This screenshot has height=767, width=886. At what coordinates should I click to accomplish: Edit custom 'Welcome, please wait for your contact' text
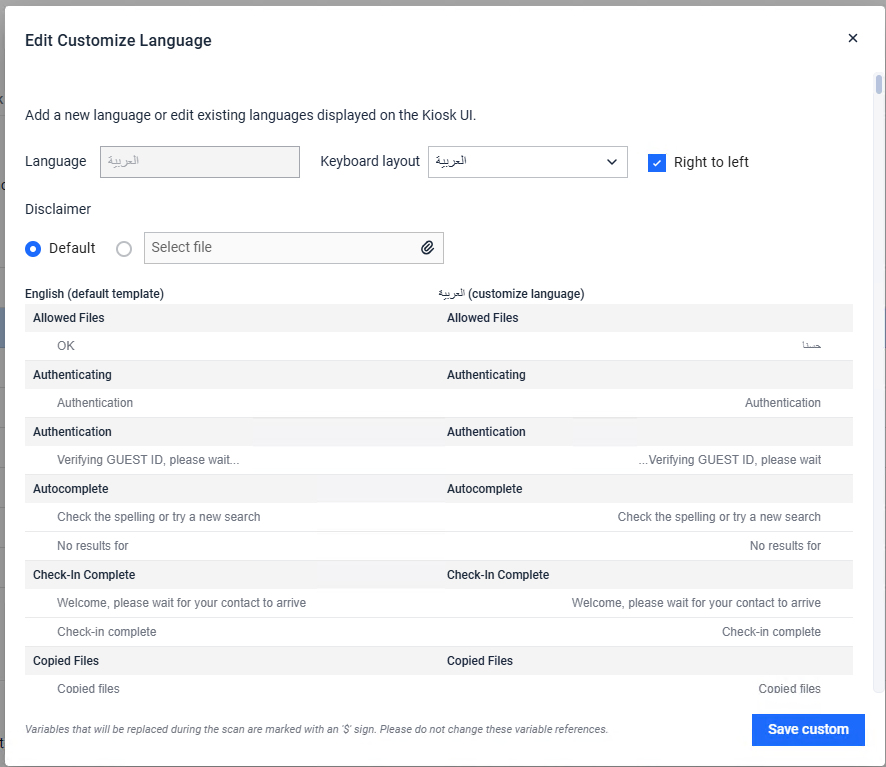pyautogui.click(x=648, y=603)
